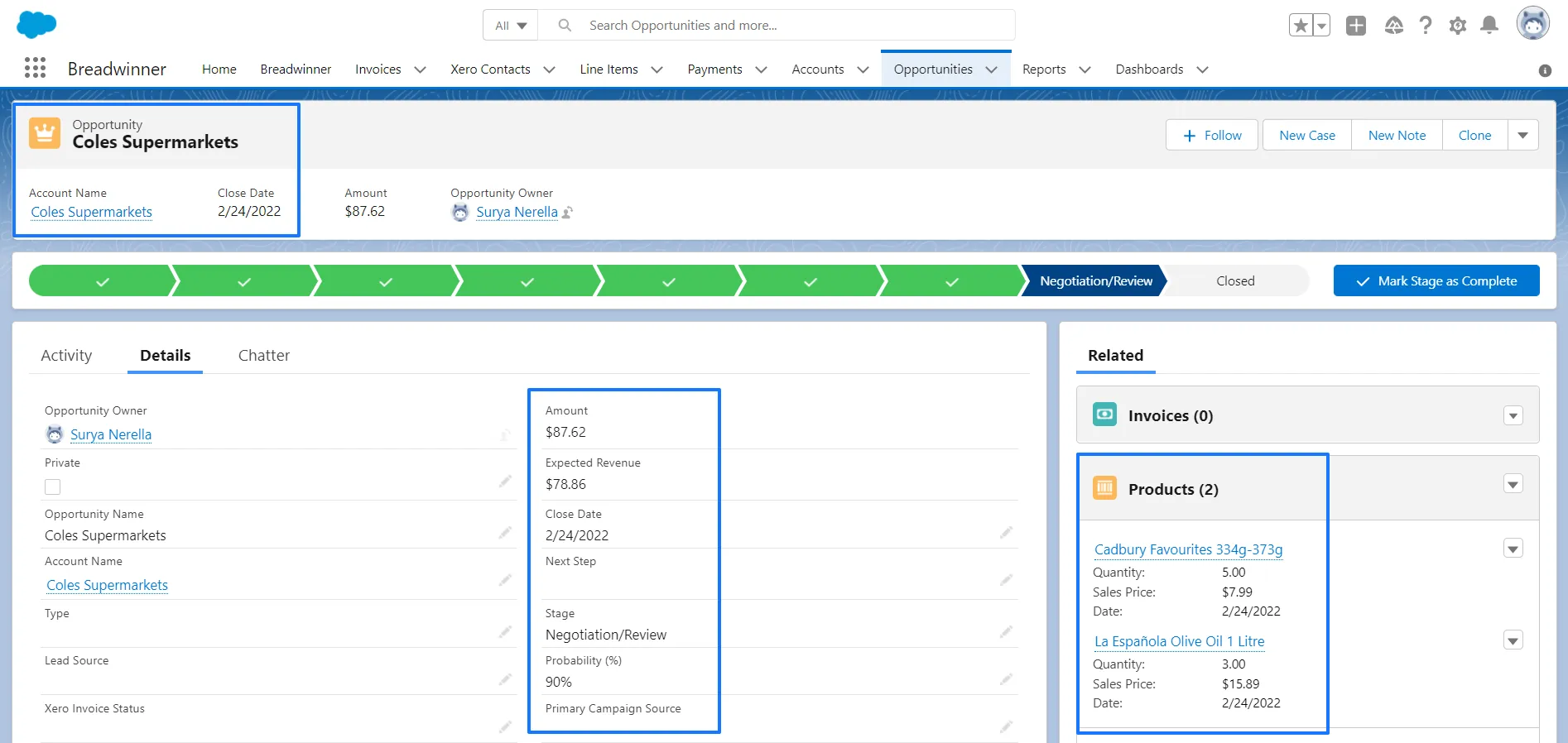Select the Closed stage in path
The width and height of the screenshot is (1568, 743).
tap(1236, 281)
